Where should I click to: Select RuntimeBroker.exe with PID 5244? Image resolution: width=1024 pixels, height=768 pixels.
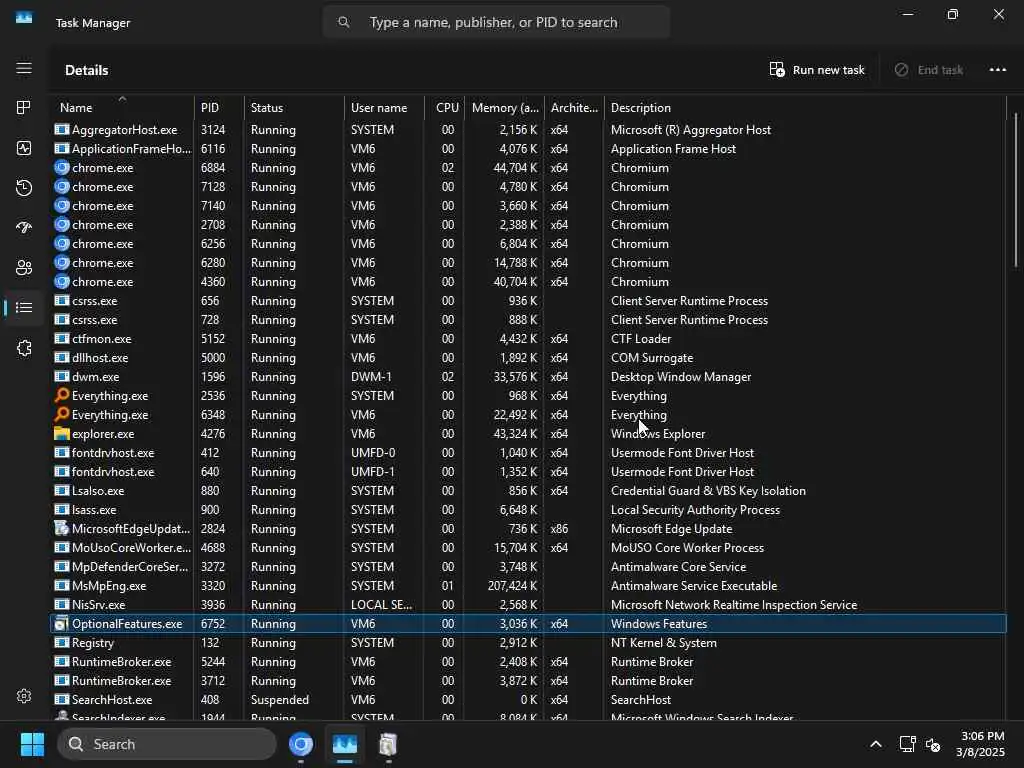(528, 662)
